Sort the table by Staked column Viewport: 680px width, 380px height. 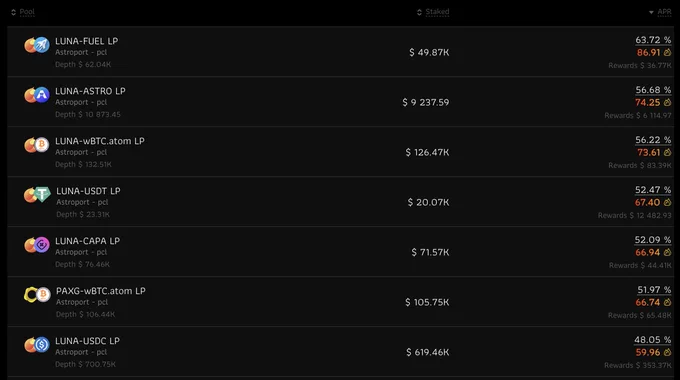tap(433, 12)
